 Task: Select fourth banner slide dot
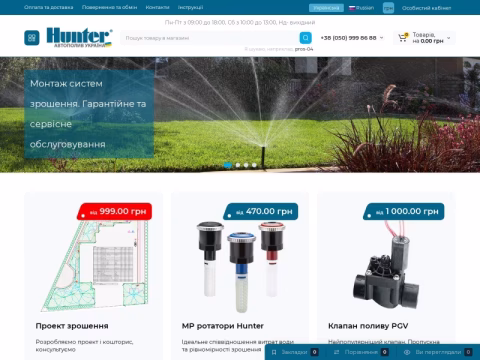point(254,165)
